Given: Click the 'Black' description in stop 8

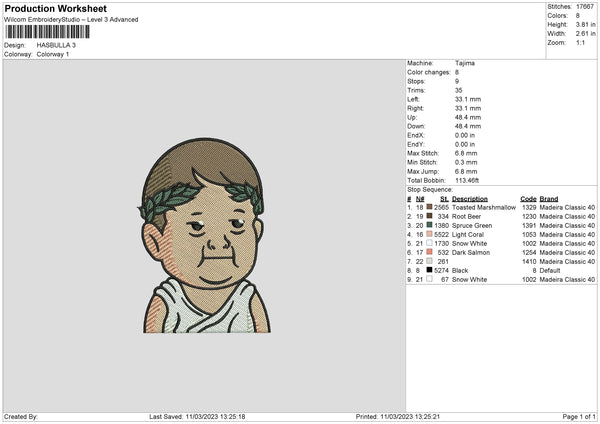Looking at the screenshot, I should (460, 270).
